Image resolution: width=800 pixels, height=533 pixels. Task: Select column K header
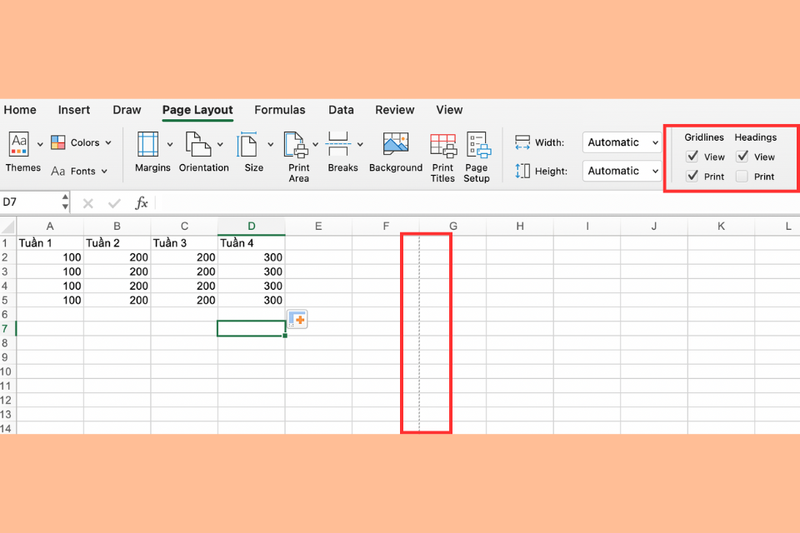pos(721,226)
